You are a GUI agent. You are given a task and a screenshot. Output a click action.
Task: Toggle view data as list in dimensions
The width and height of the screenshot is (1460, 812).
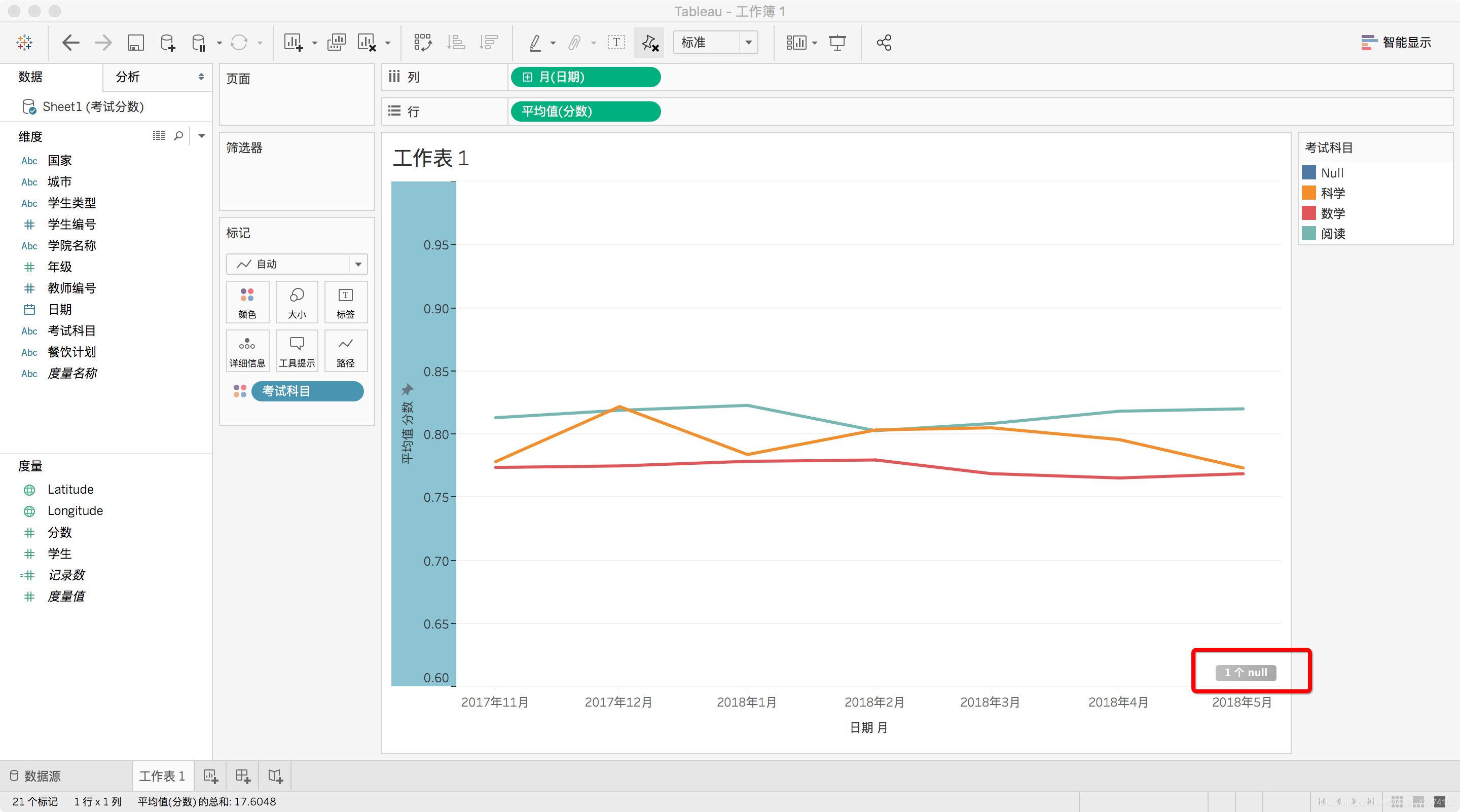tap(159, 135)
